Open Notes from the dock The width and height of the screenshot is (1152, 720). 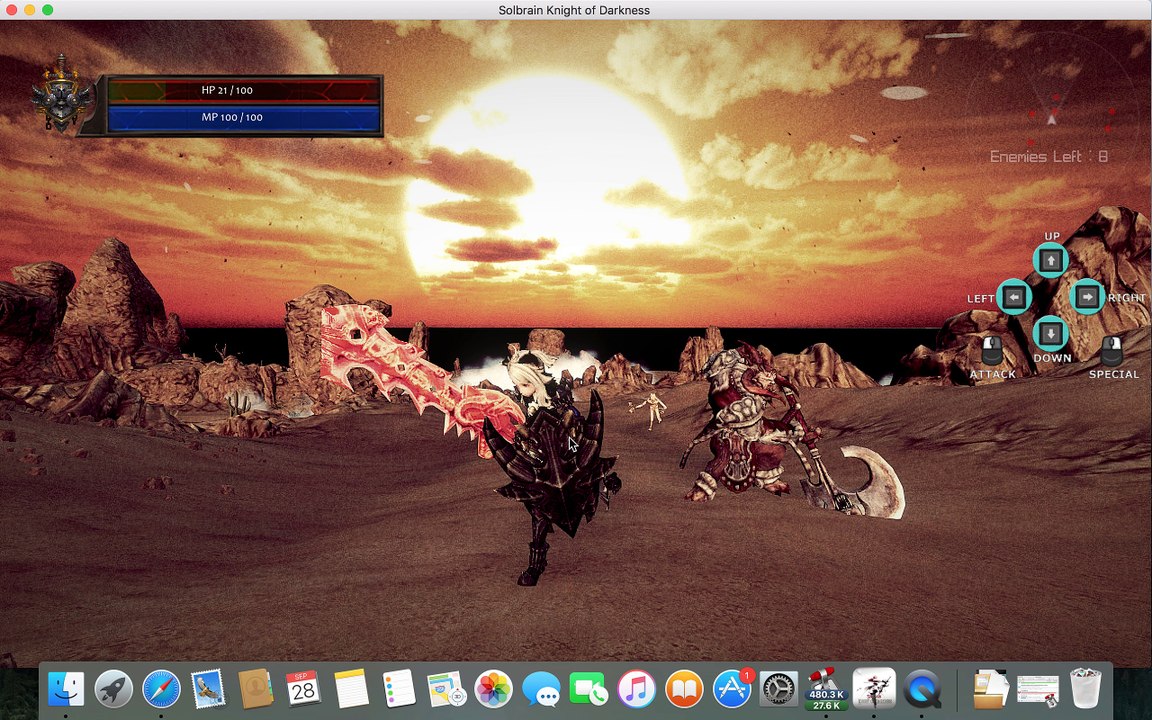tap(351, 689)
